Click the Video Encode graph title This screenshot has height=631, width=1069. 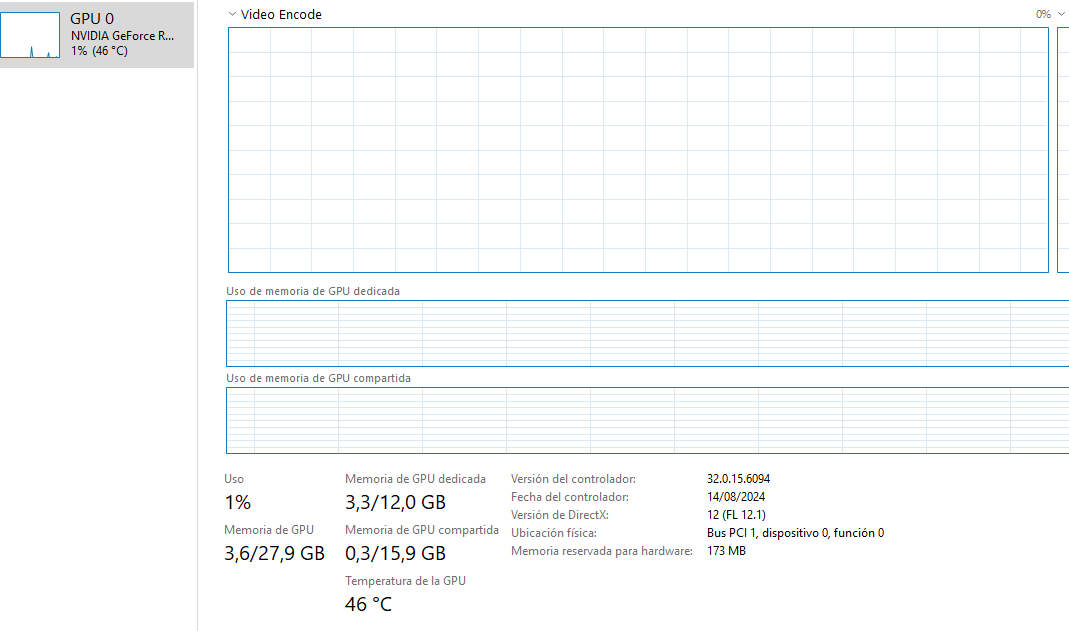(281, 15)
